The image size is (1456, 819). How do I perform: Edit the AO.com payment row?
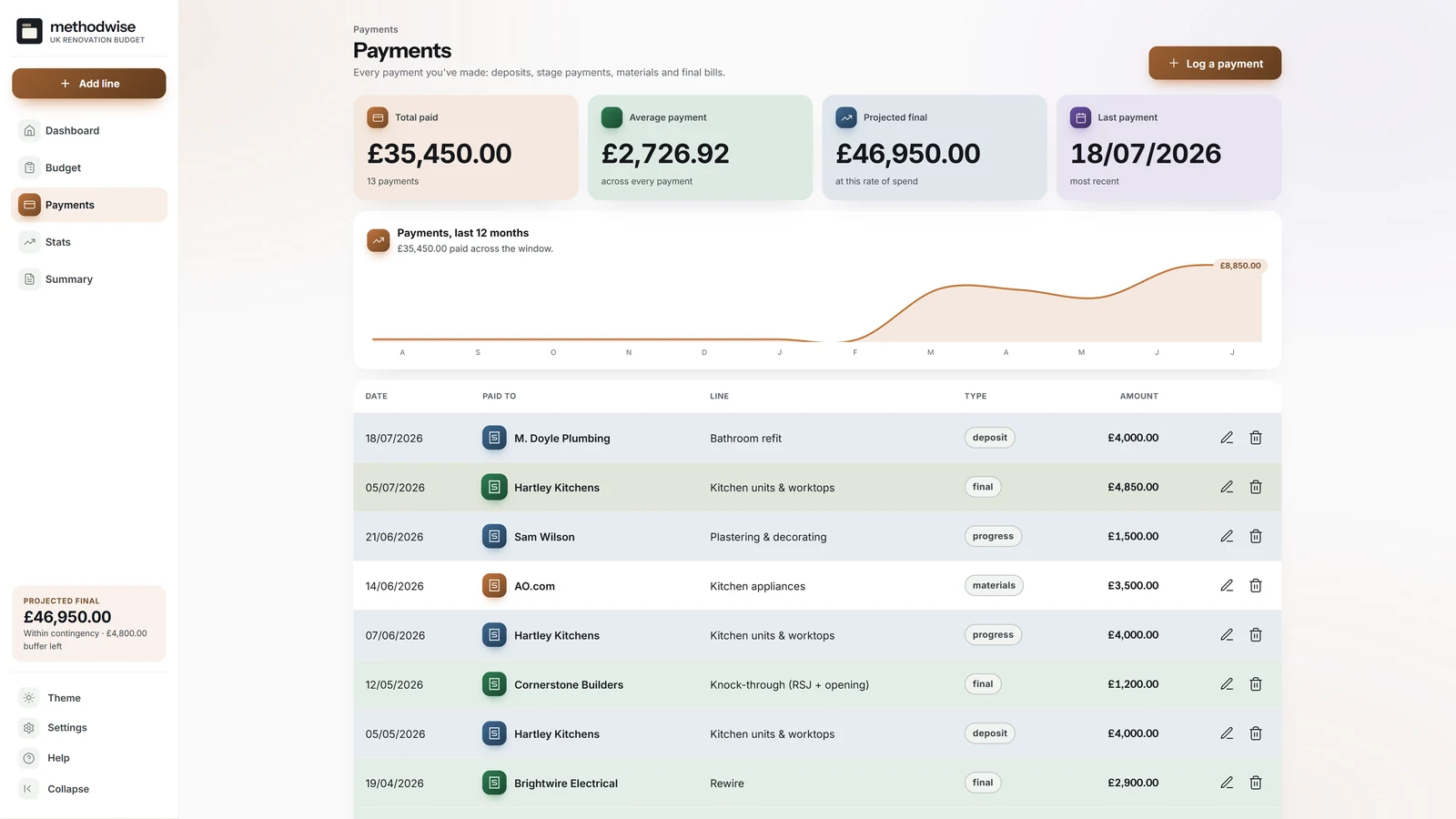click(1227, 585)
